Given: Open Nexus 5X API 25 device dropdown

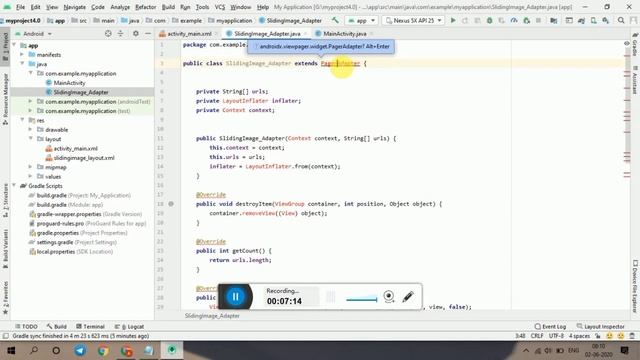Looking at the screenshot, I should pyautogui.click(x=413, y=20).
